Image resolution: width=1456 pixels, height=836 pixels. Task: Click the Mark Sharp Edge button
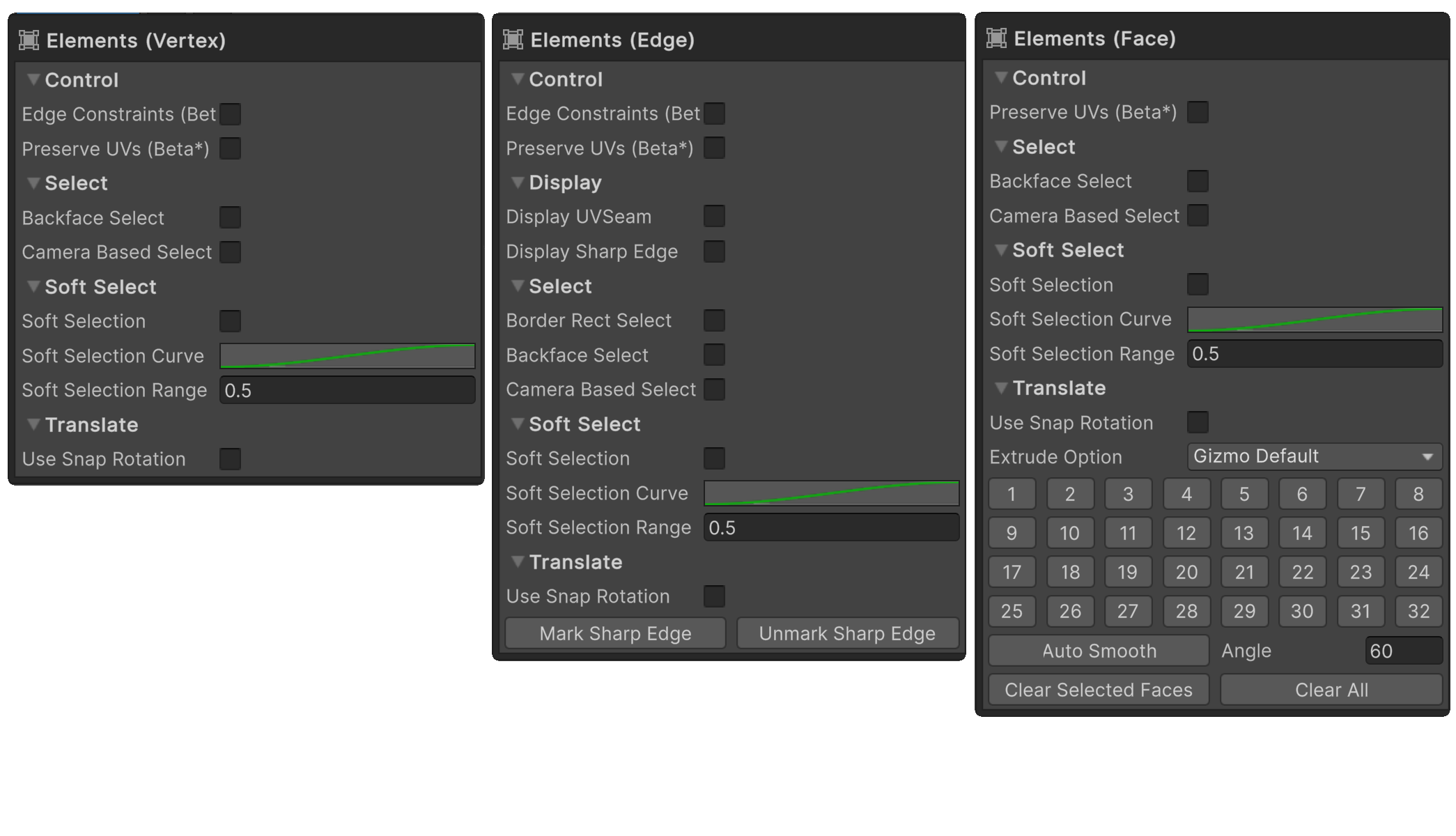615,633
